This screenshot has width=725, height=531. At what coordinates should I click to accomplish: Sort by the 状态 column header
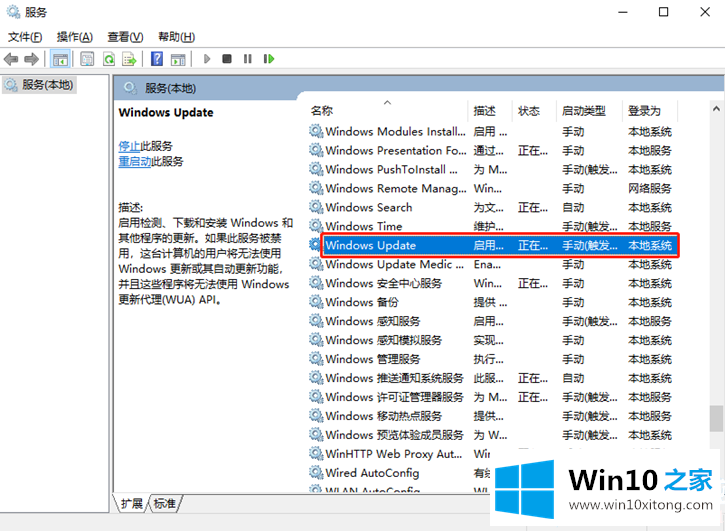[x=534, y=111]
